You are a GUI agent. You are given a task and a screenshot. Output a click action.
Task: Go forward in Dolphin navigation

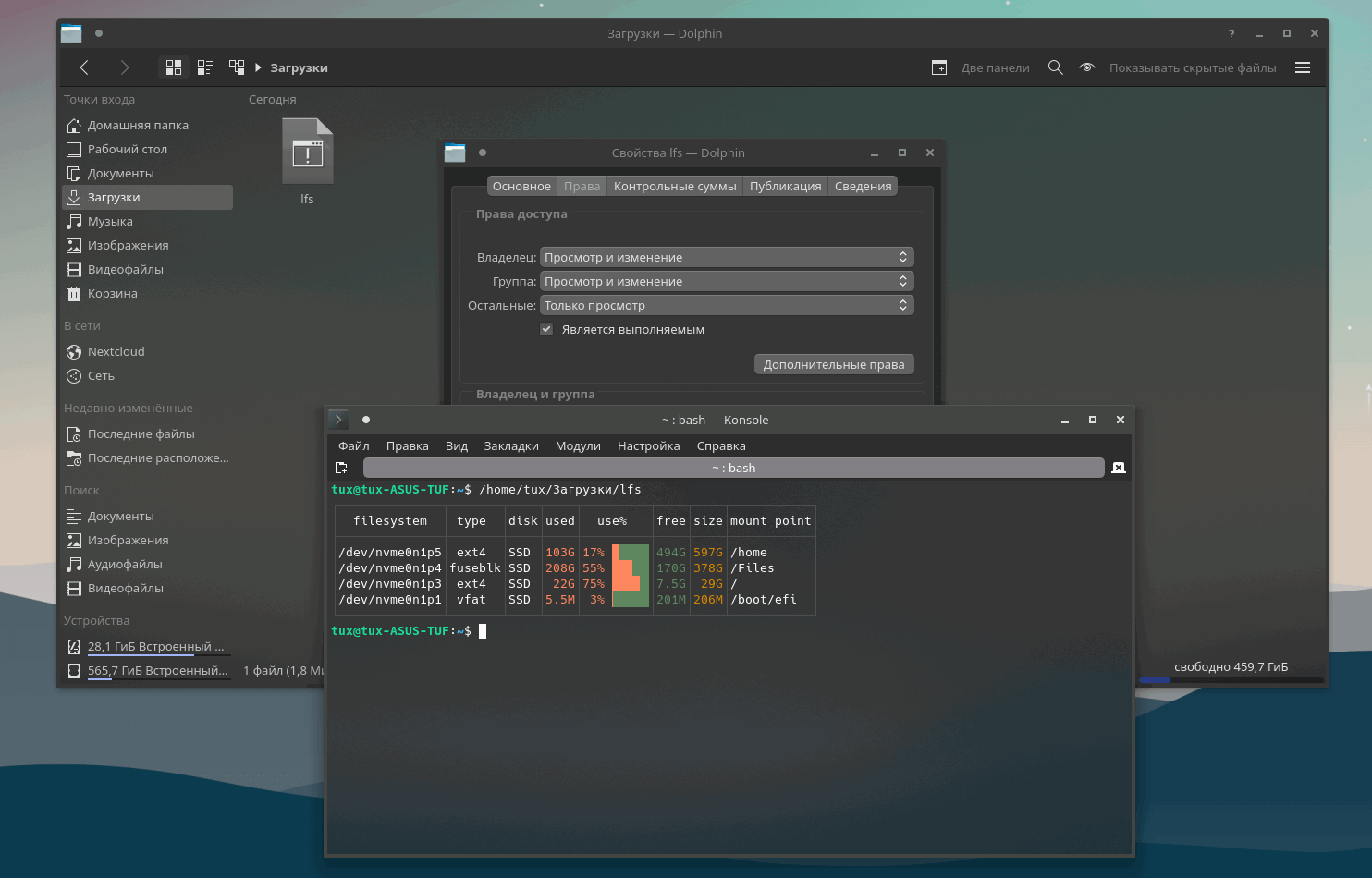point(125,67)
